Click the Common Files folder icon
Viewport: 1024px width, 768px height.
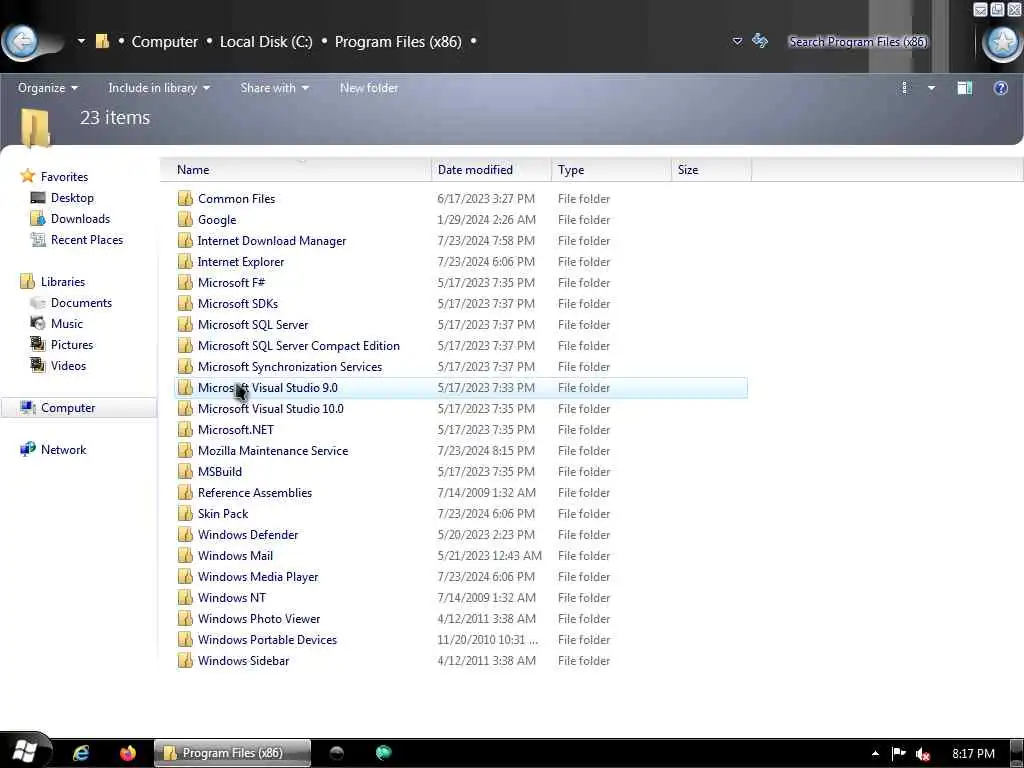[x=185, y=199]
